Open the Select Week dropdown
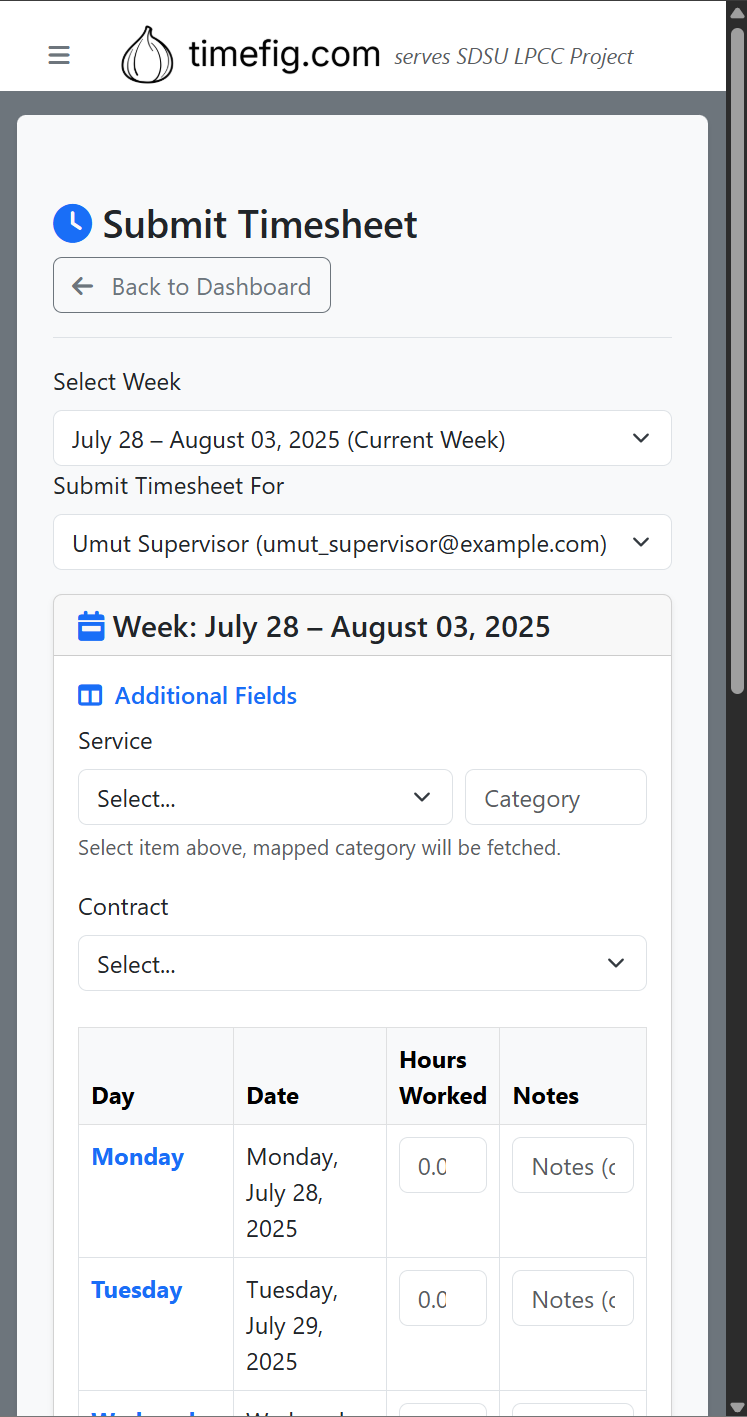The height and width of the screenshot is (1417, 747). point(362,438)
